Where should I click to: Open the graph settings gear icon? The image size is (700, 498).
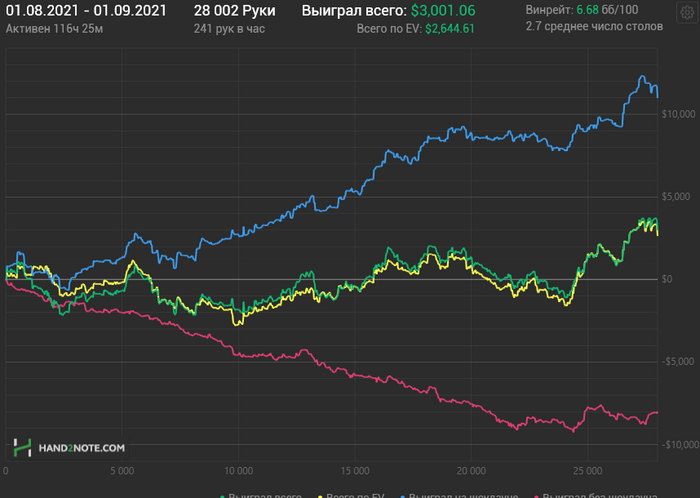[x=688, y=12]
